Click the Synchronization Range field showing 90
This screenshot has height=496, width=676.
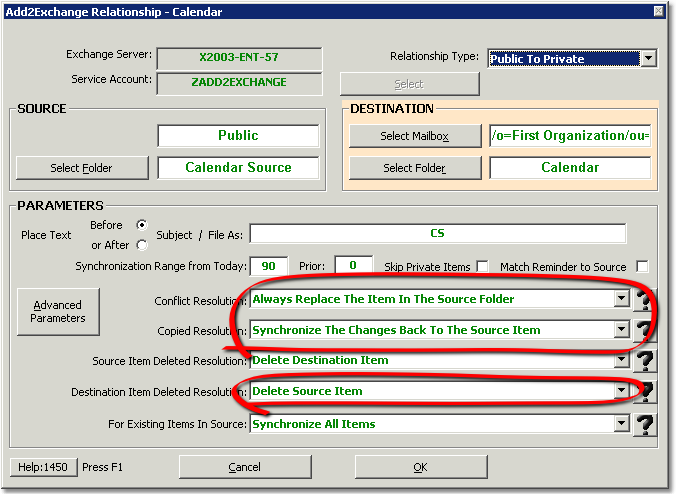point(269,266)
